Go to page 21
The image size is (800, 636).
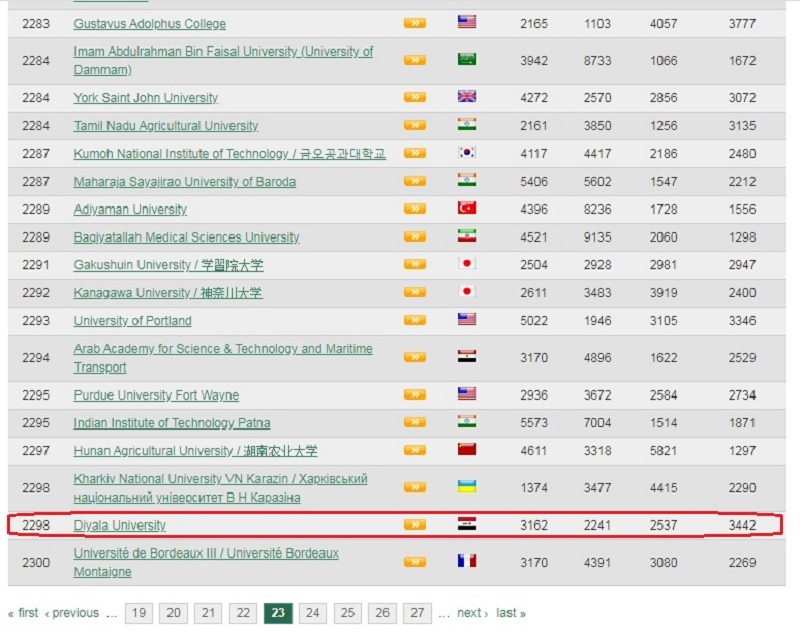[208, 613]
